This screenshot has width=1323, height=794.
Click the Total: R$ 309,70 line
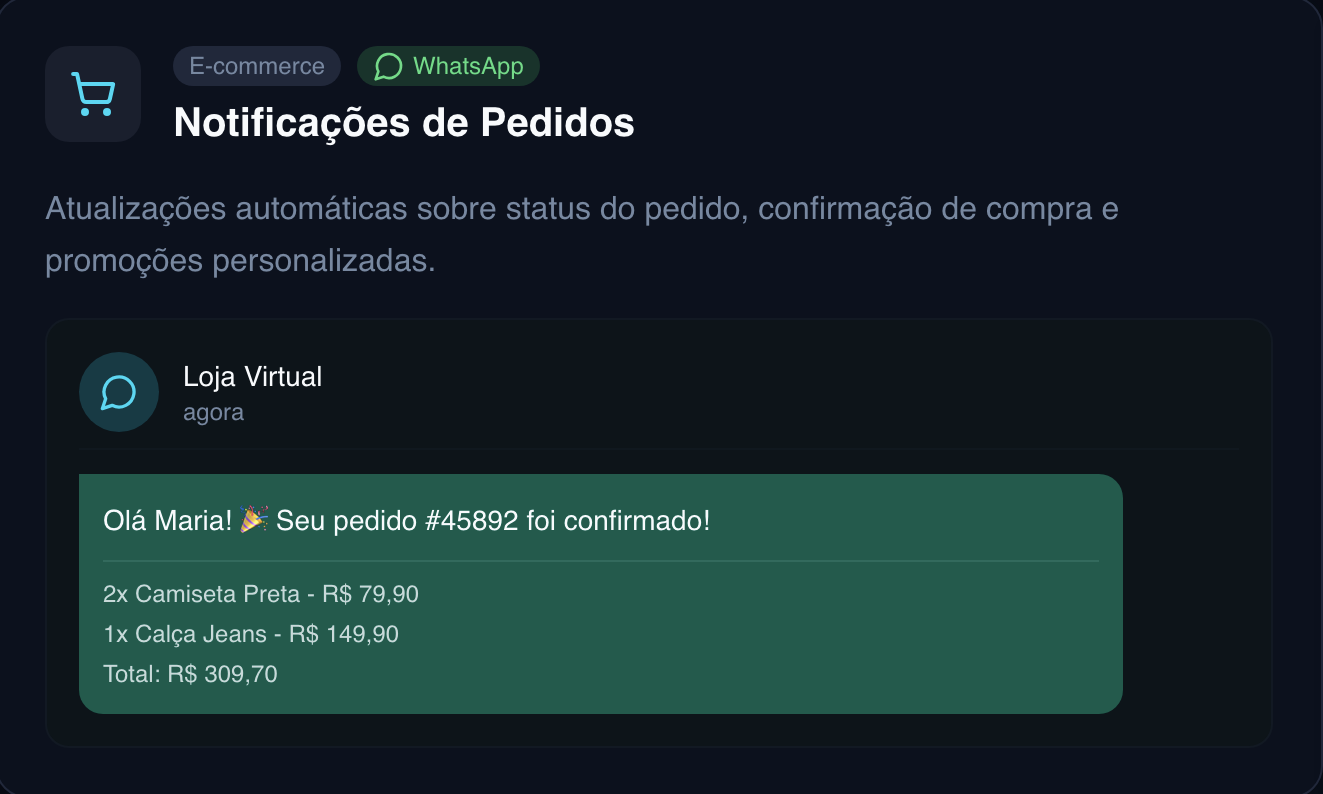tap(190, 674)
